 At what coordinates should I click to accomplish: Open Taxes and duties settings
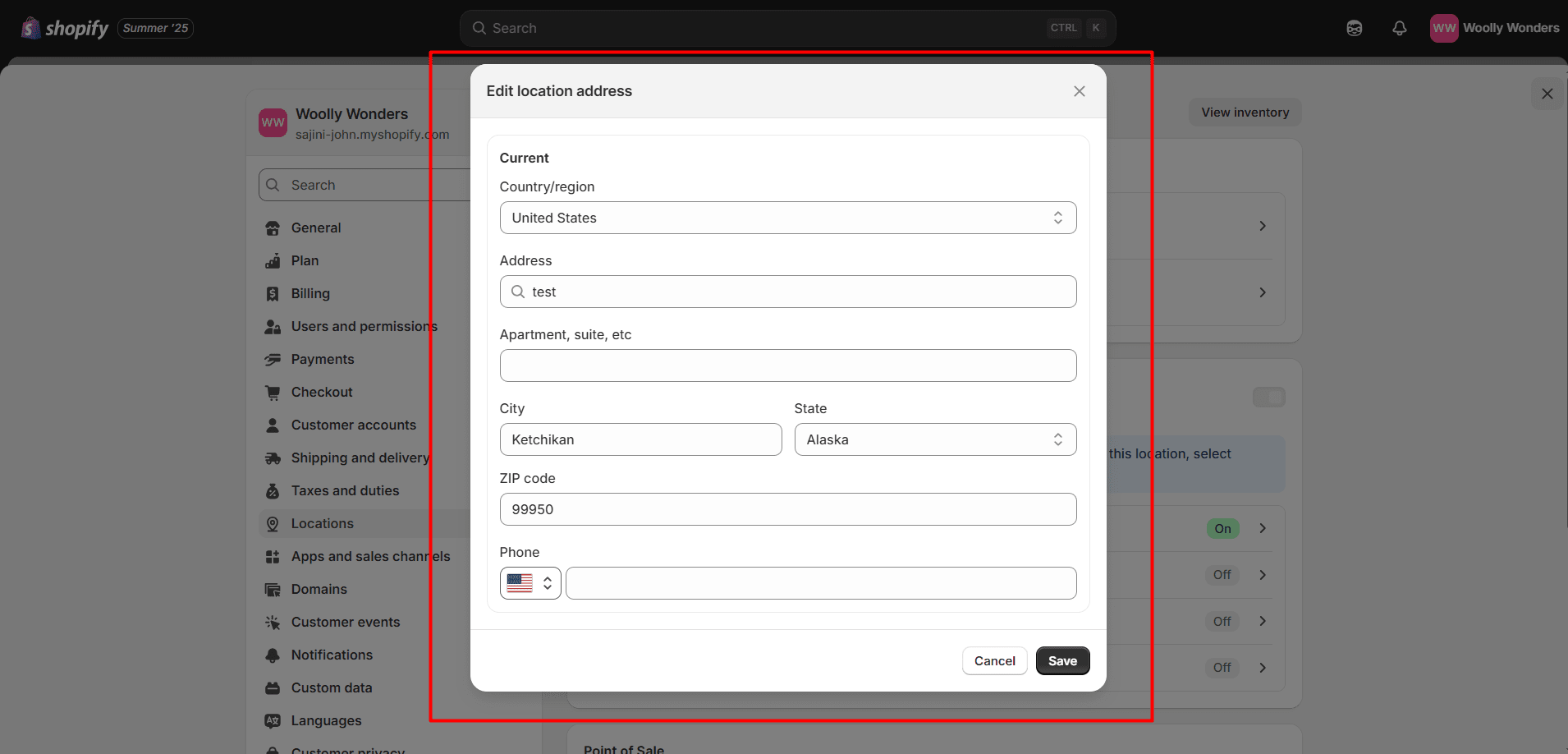pos(346,490)
